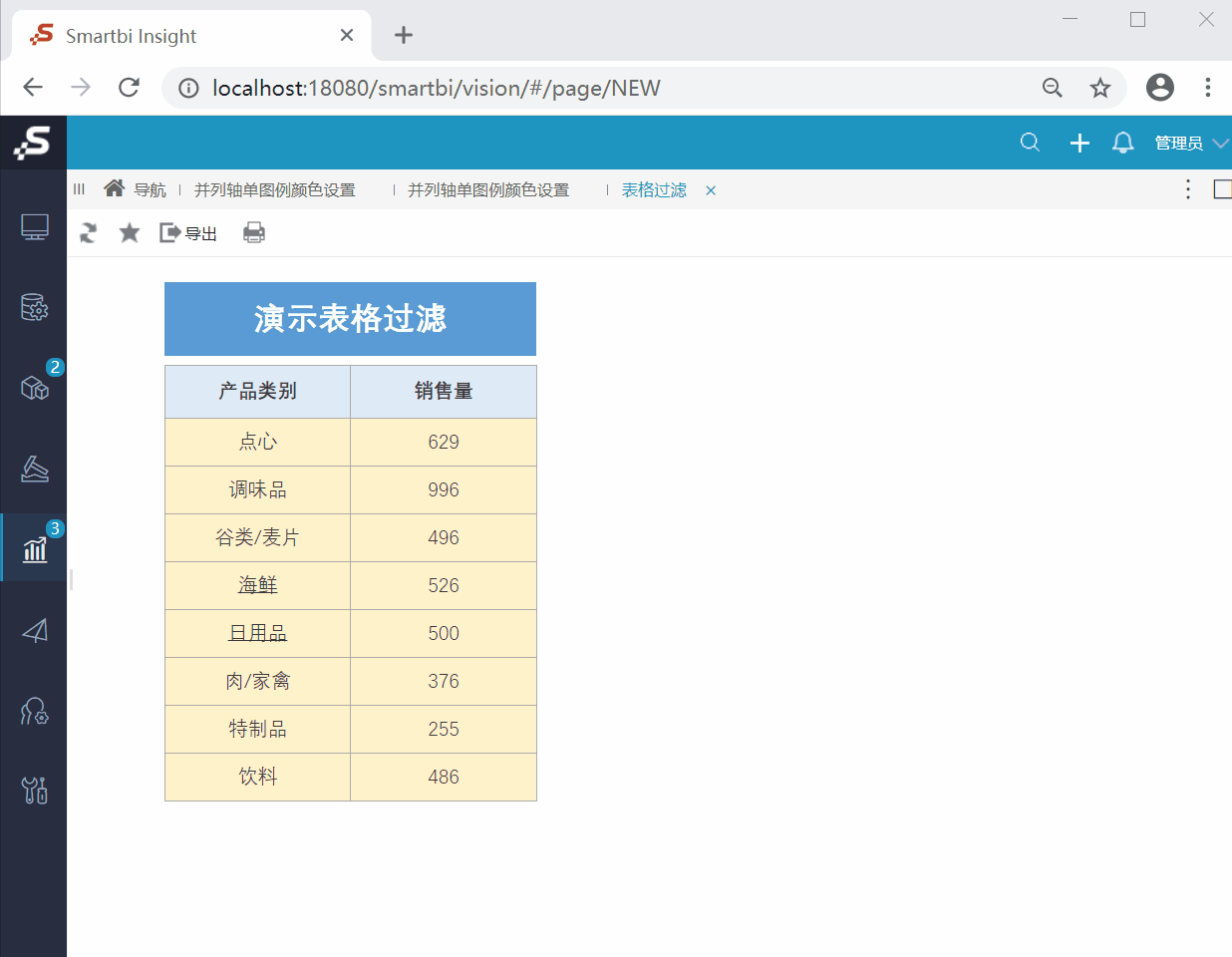Click the 导出 export button
This screenshot has height=957, width=1232.
(x=188, y=233)
